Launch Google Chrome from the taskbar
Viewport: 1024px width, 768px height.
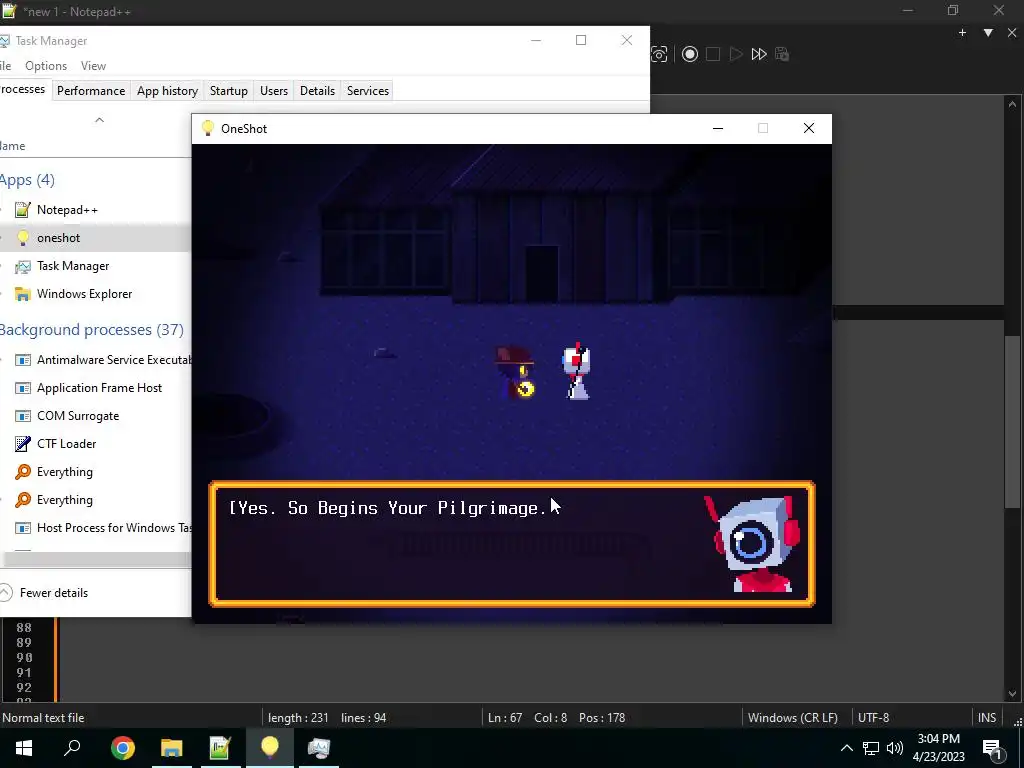[x=123, y=748]
